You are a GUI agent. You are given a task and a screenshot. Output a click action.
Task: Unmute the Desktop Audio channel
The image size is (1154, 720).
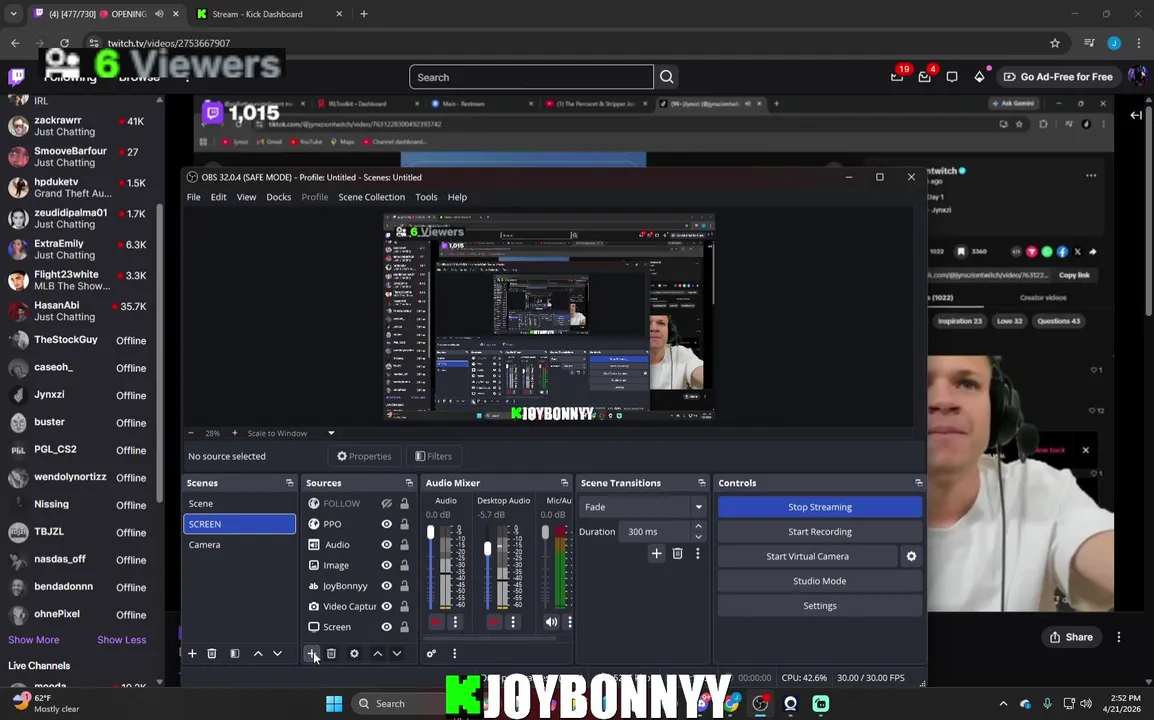(x=494, y=622)
